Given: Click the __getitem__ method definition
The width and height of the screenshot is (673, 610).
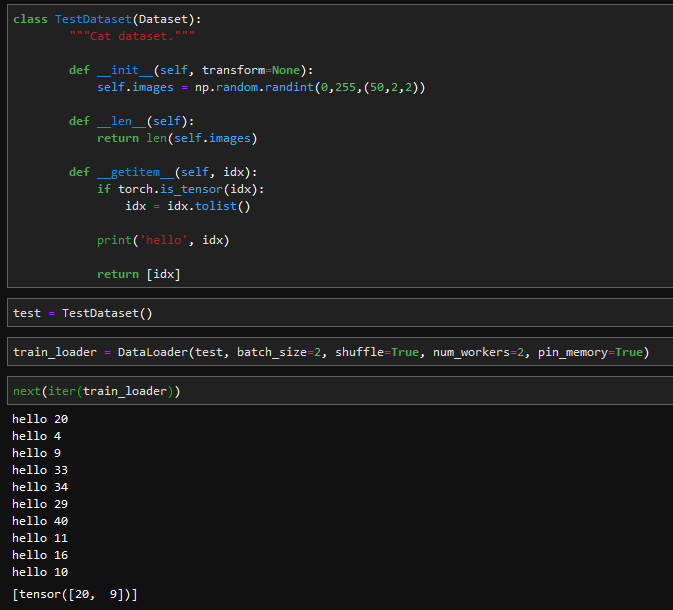Looking at the screenshot, I should click(x=163, y=172).
